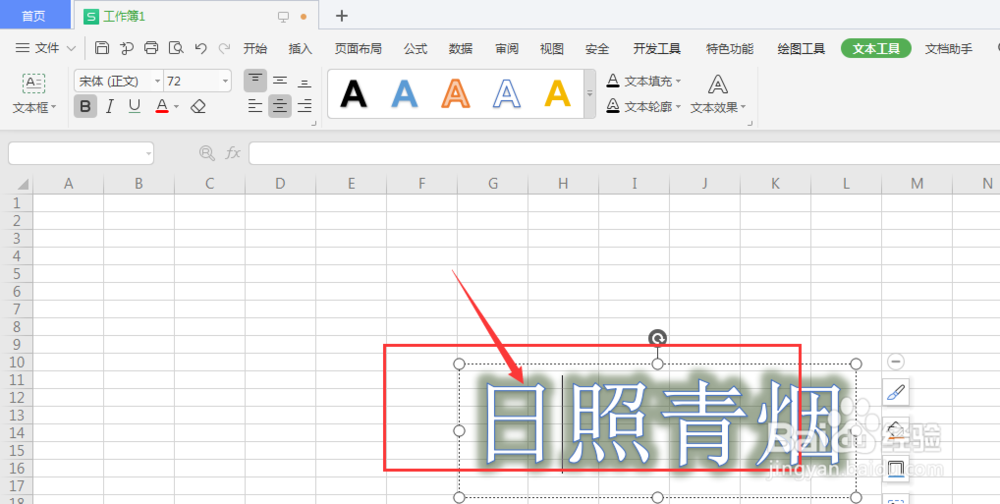Expand the arrow next to 文件
Screen dimensions: 1000x504
(x=71, y=48)
